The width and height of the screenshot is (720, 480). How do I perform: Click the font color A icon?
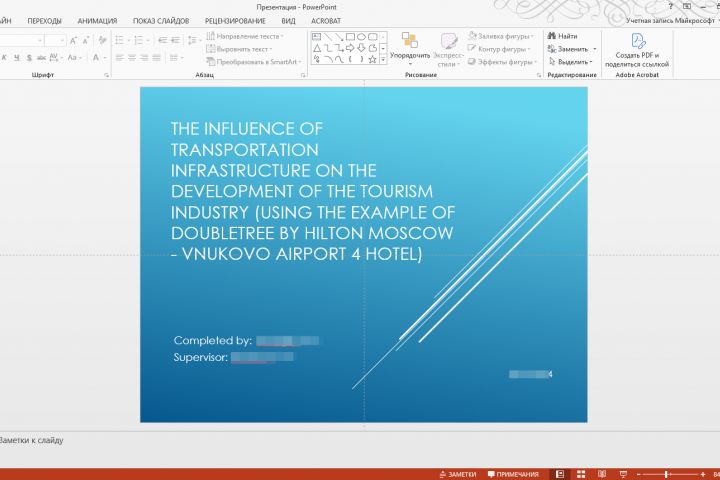click(96, 57)
